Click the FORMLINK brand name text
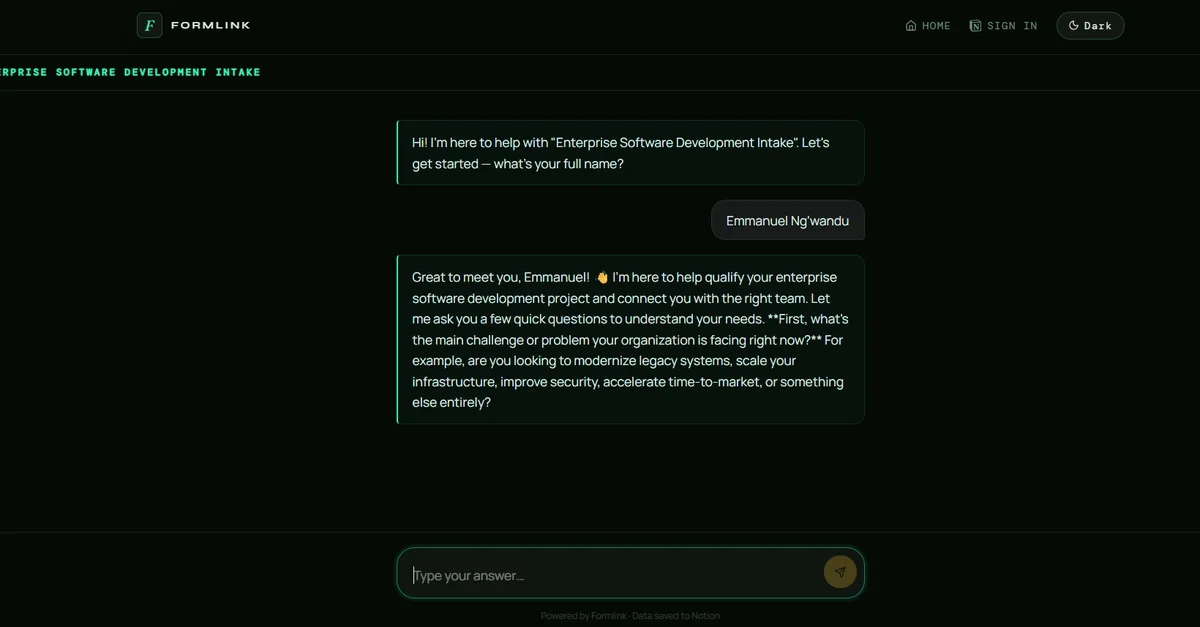 pos(210,25)
